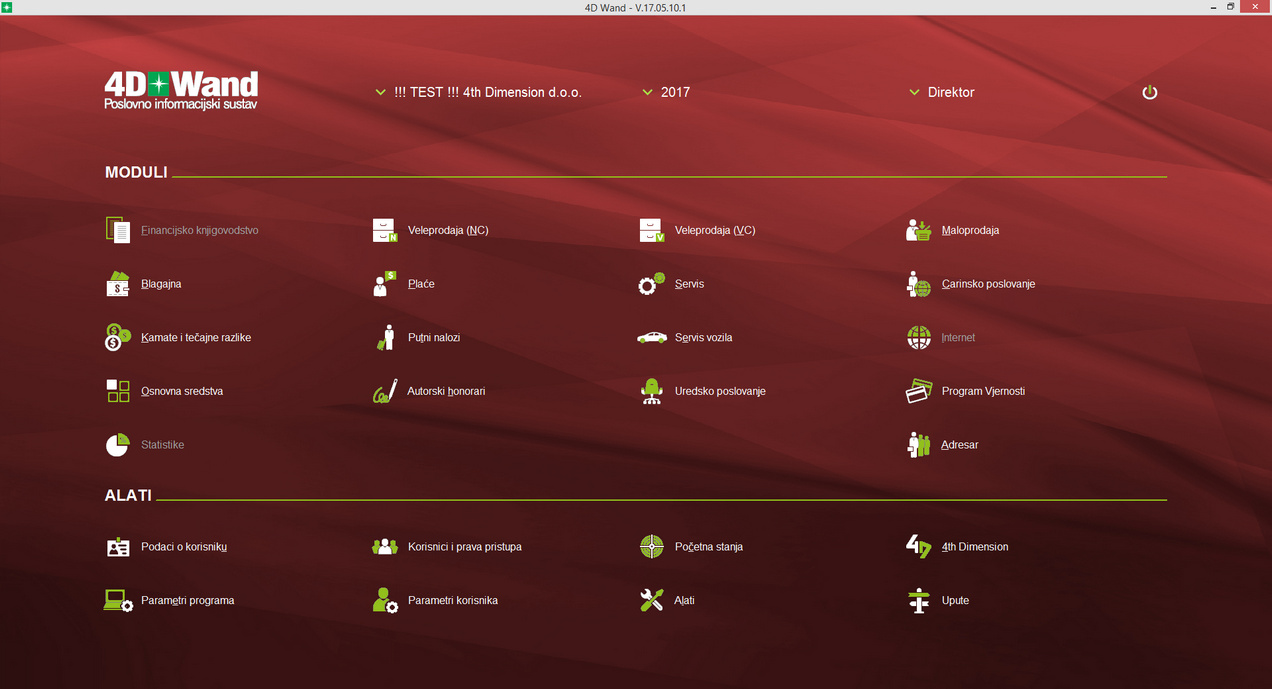Click the Veleprodaja (NC) cabinet icon
The width and height of the screenshot is (1272, 689).
(385, 230)
